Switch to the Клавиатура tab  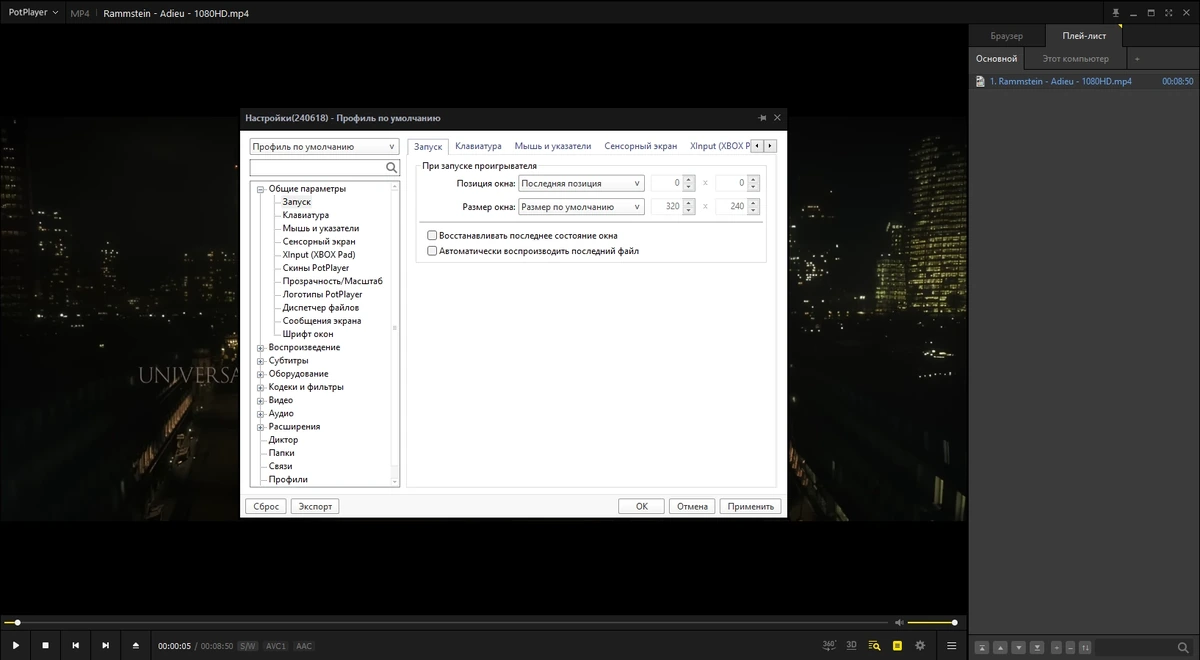tap(478, 146)
